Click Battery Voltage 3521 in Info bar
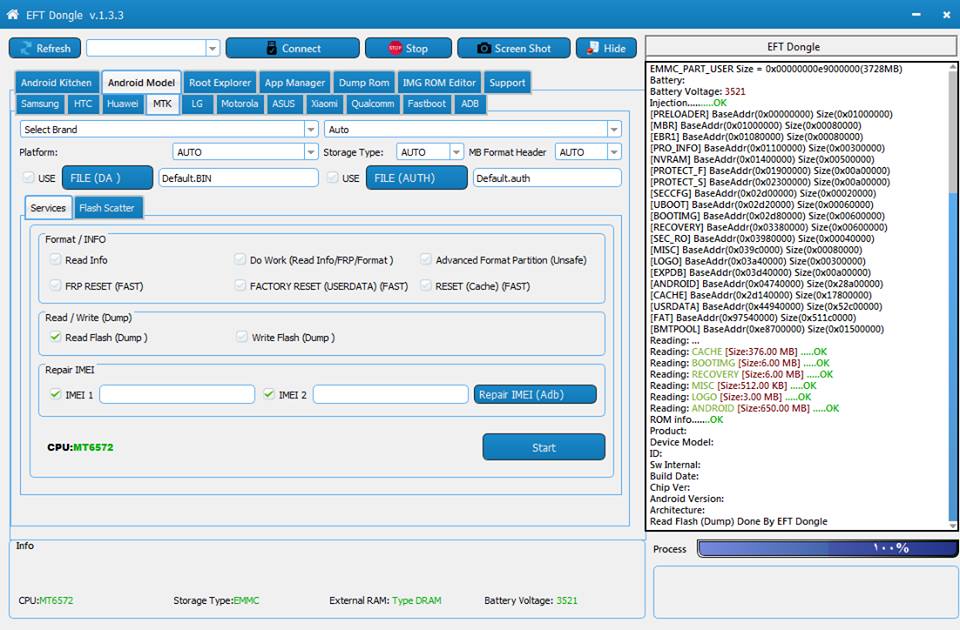This screenshot has height=630, width=960. pyautogui.click(x=531, y=600)
